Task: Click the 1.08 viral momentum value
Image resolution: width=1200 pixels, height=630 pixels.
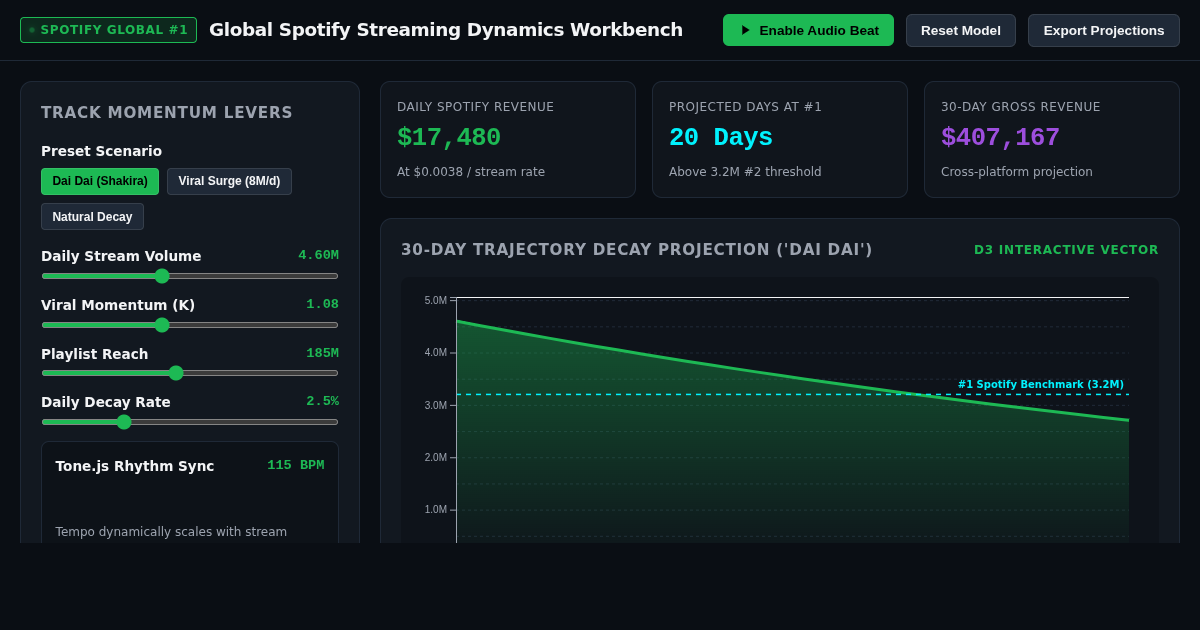Action: [322, 304]
